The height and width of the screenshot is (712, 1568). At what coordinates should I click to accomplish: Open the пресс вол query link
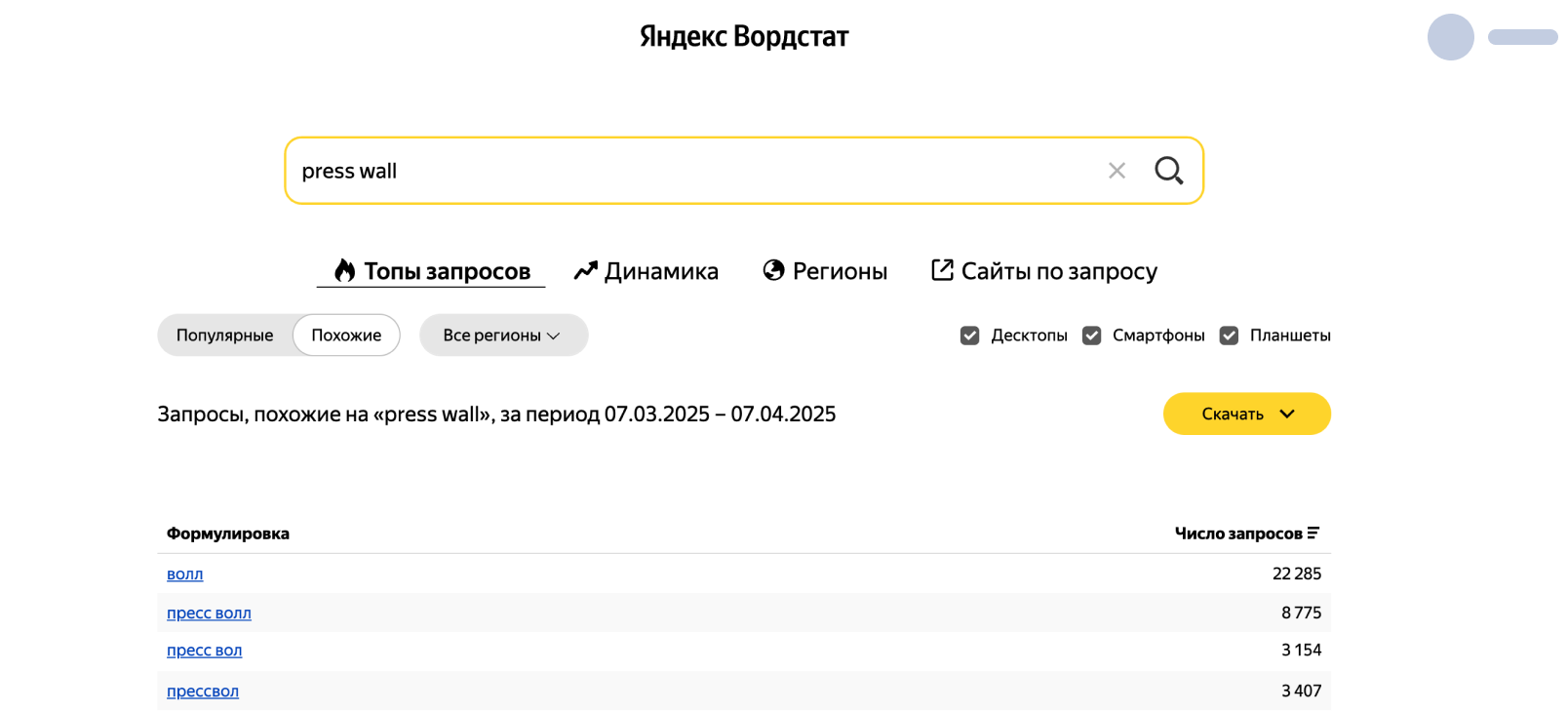204,650
